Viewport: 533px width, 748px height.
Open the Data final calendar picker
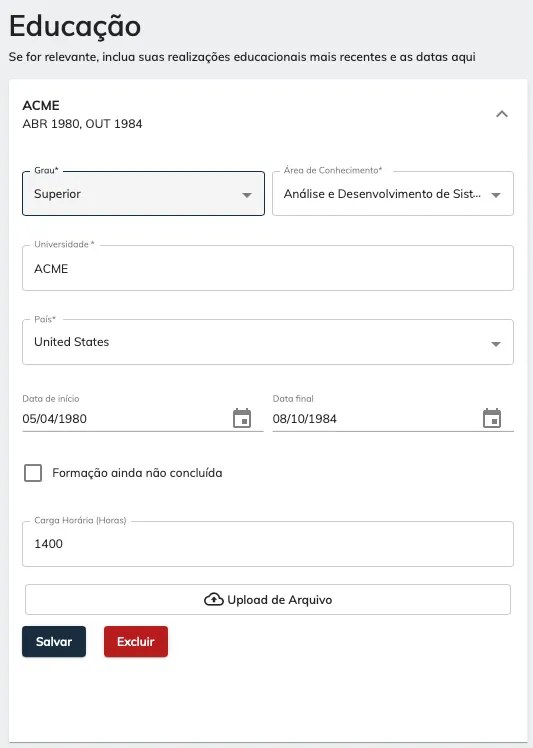click(492, 418)
